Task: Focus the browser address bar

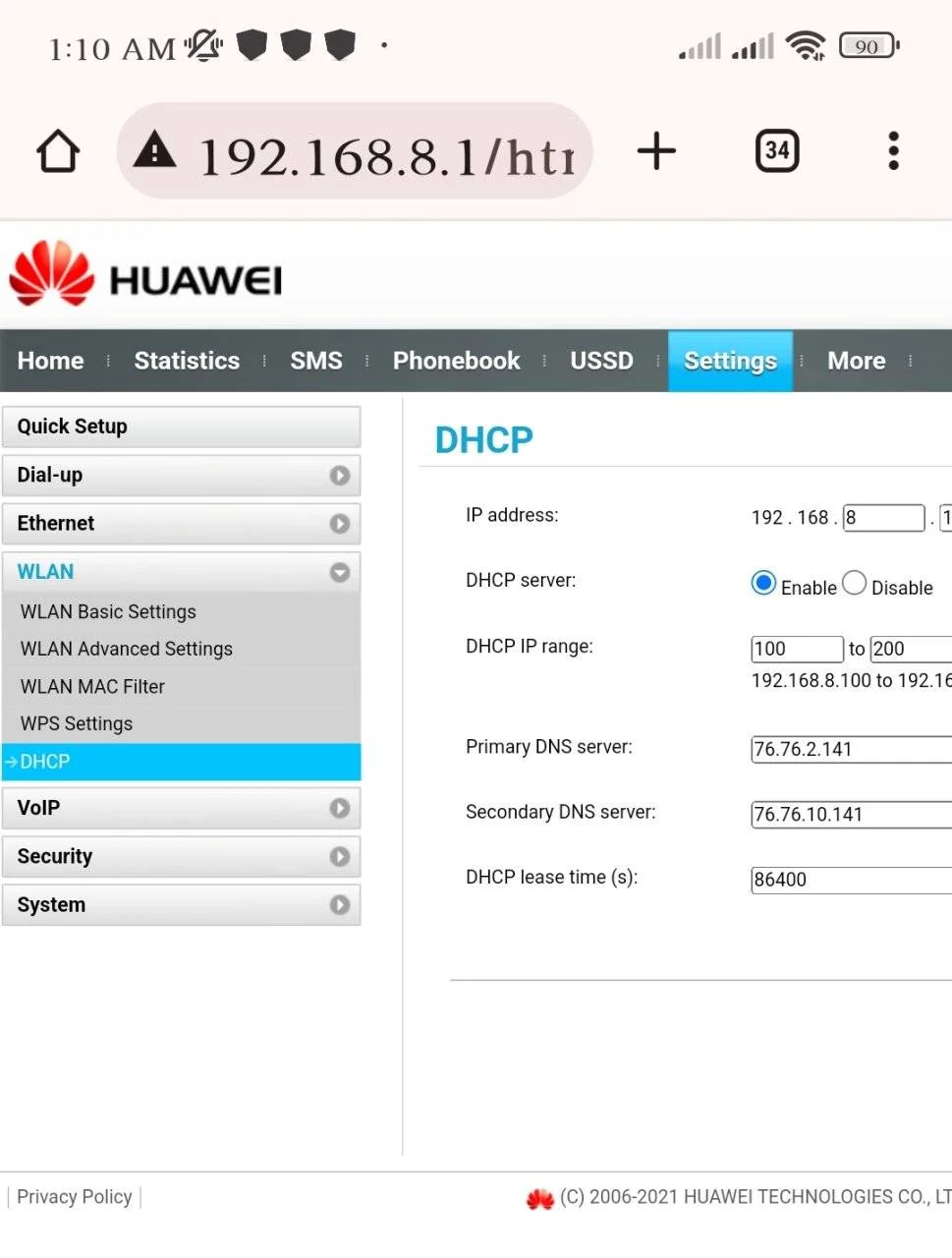Action: click(356, 151)
